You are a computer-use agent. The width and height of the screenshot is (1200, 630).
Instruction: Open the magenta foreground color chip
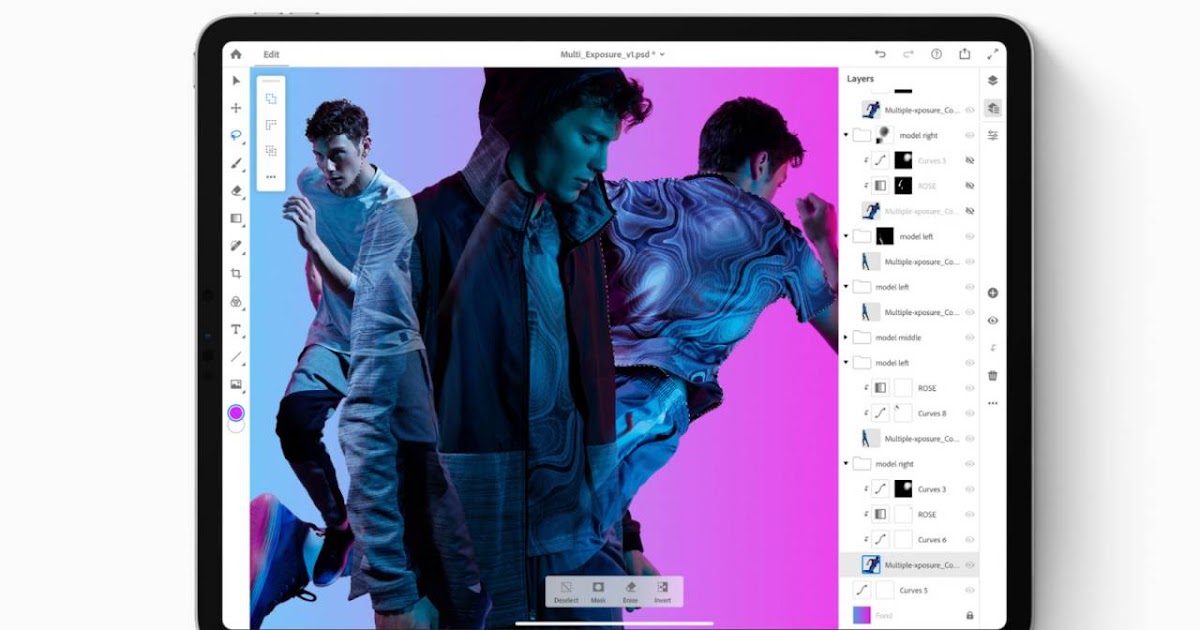(236, 412)
